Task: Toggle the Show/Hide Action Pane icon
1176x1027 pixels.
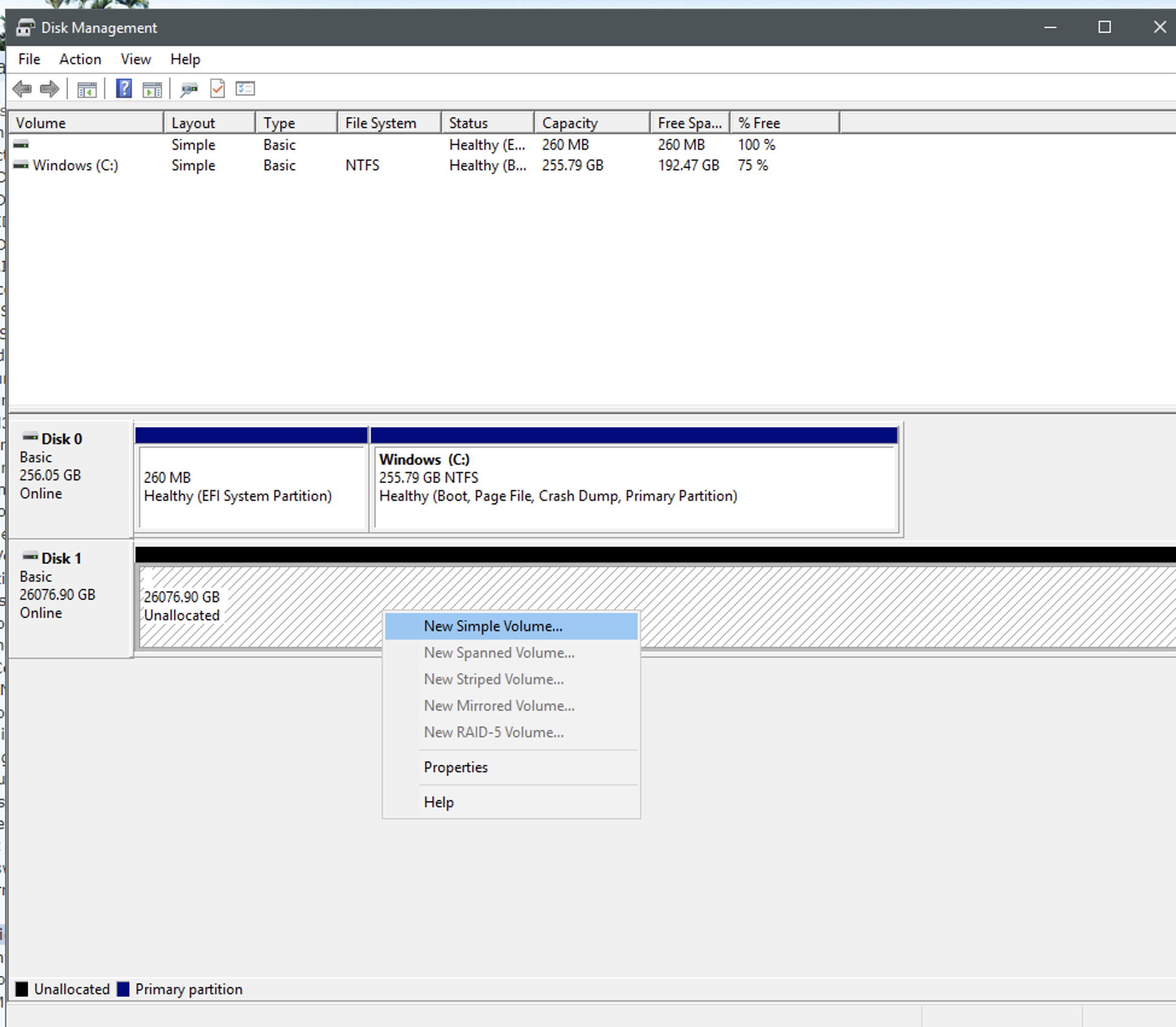Action: point(152,89)
